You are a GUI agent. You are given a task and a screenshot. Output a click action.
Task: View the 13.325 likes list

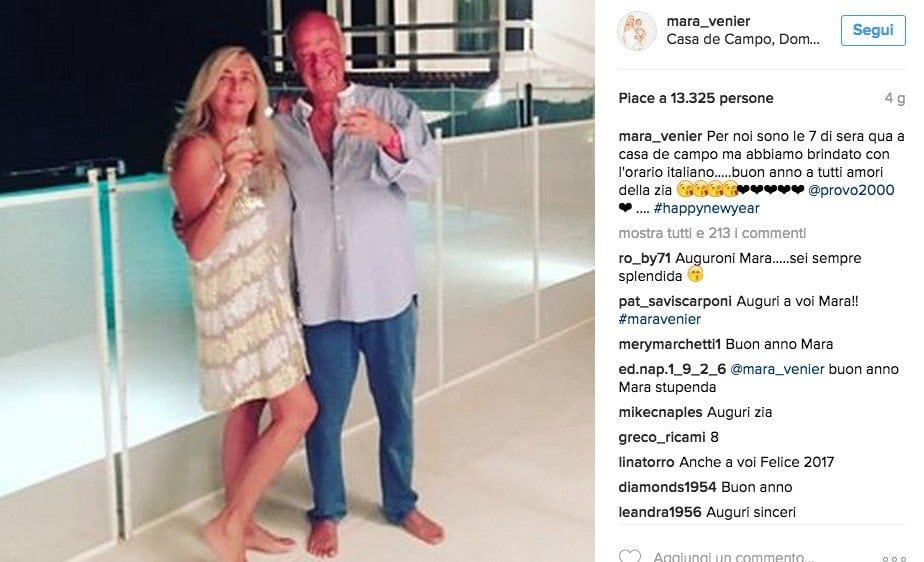pyautogui.click(x=695, y=98)
